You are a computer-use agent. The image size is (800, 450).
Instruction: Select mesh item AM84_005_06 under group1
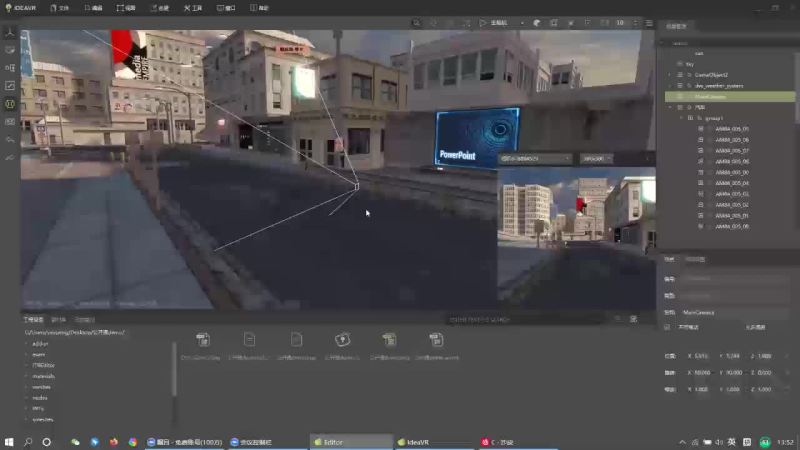coord(732,140)
